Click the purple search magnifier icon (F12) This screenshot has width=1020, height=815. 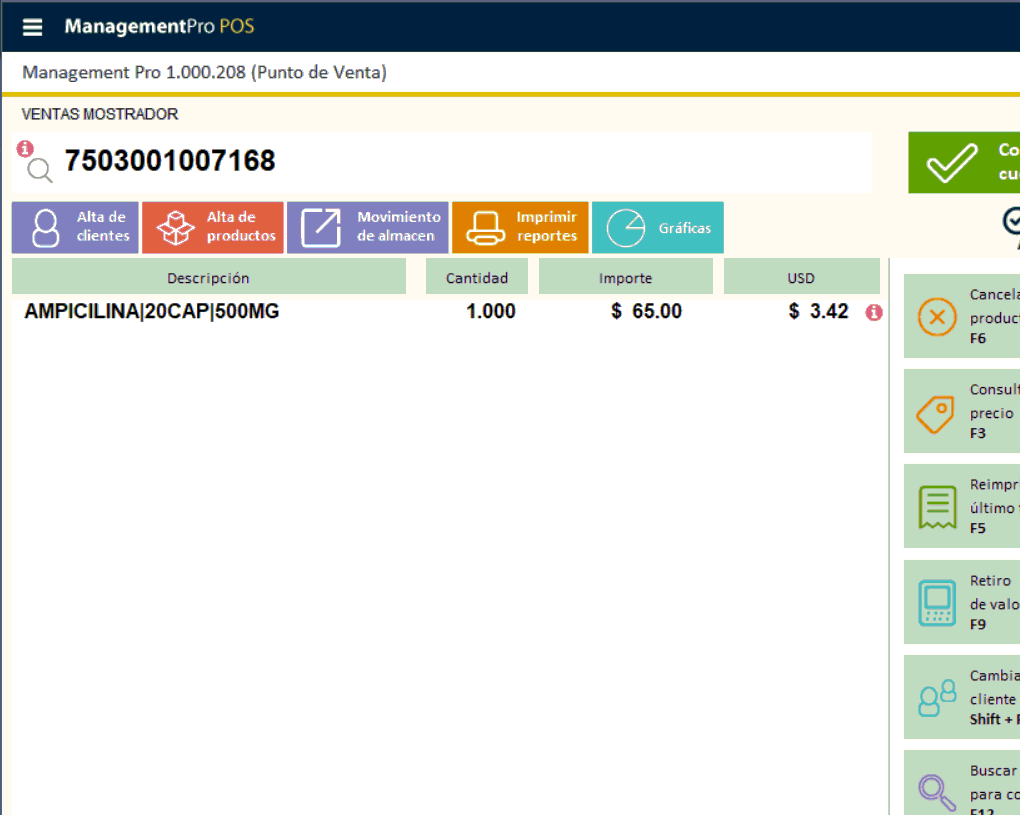(x=937, y=790)
